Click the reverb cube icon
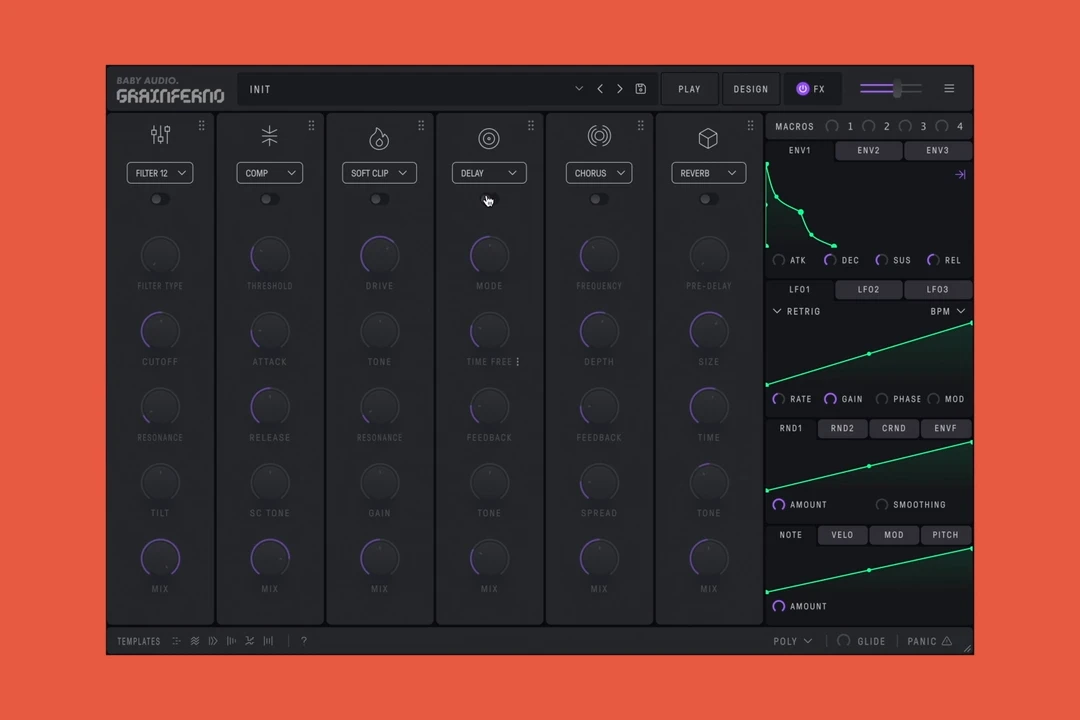 708,138
